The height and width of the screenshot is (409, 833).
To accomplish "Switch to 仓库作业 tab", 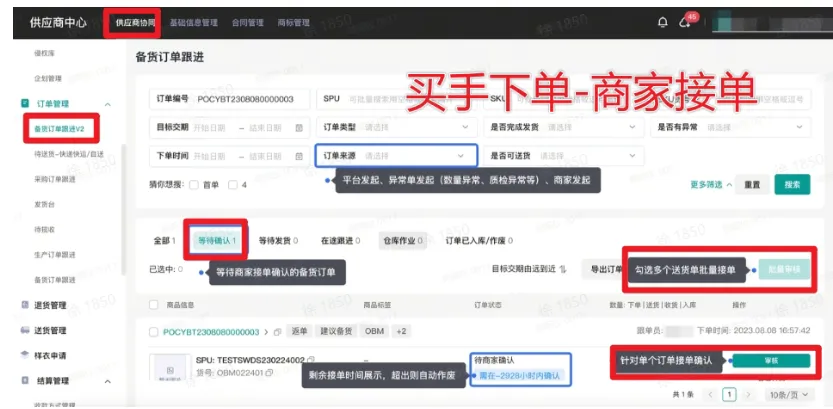I will [x=402, y=241].
